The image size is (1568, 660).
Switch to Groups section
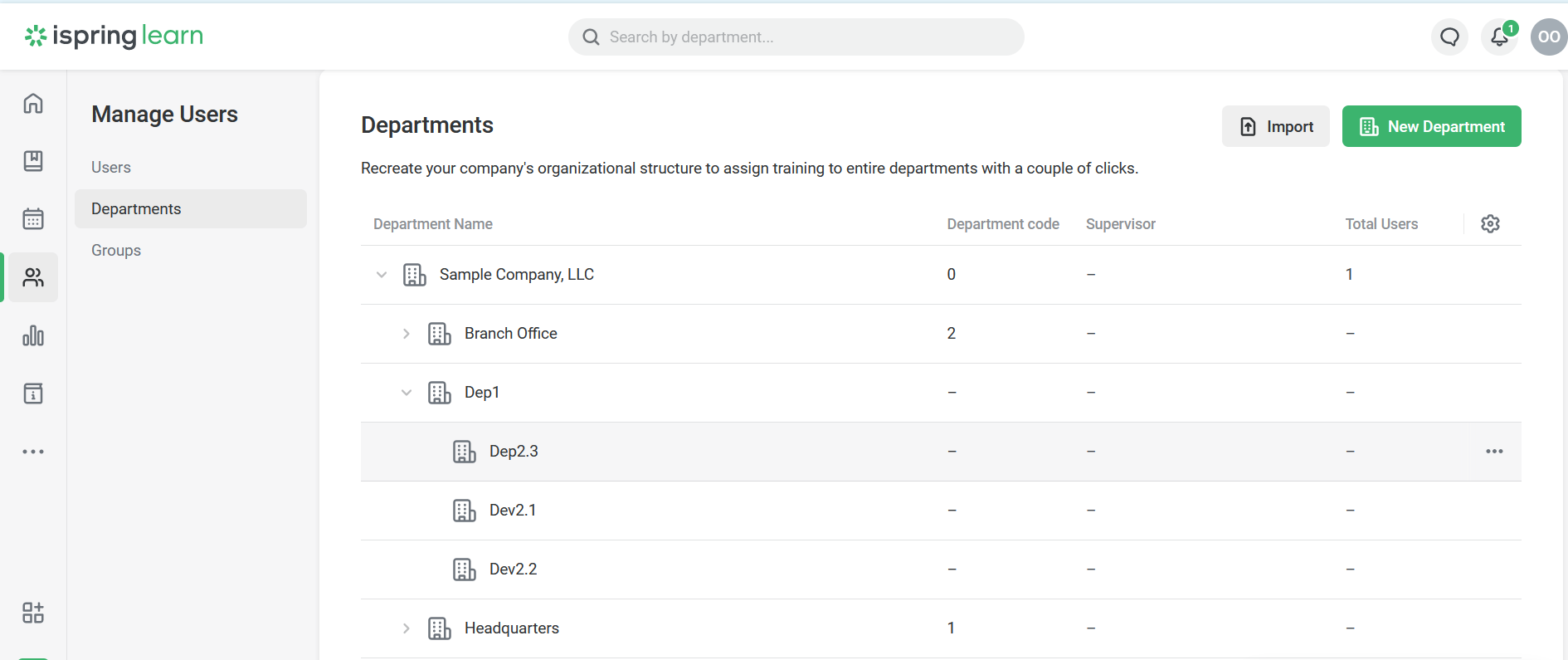point(116,251)
